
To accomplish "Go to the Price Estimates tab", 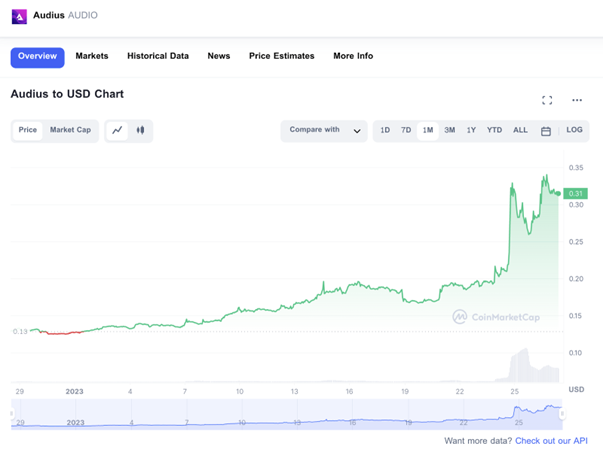I will tap(281, 56).
